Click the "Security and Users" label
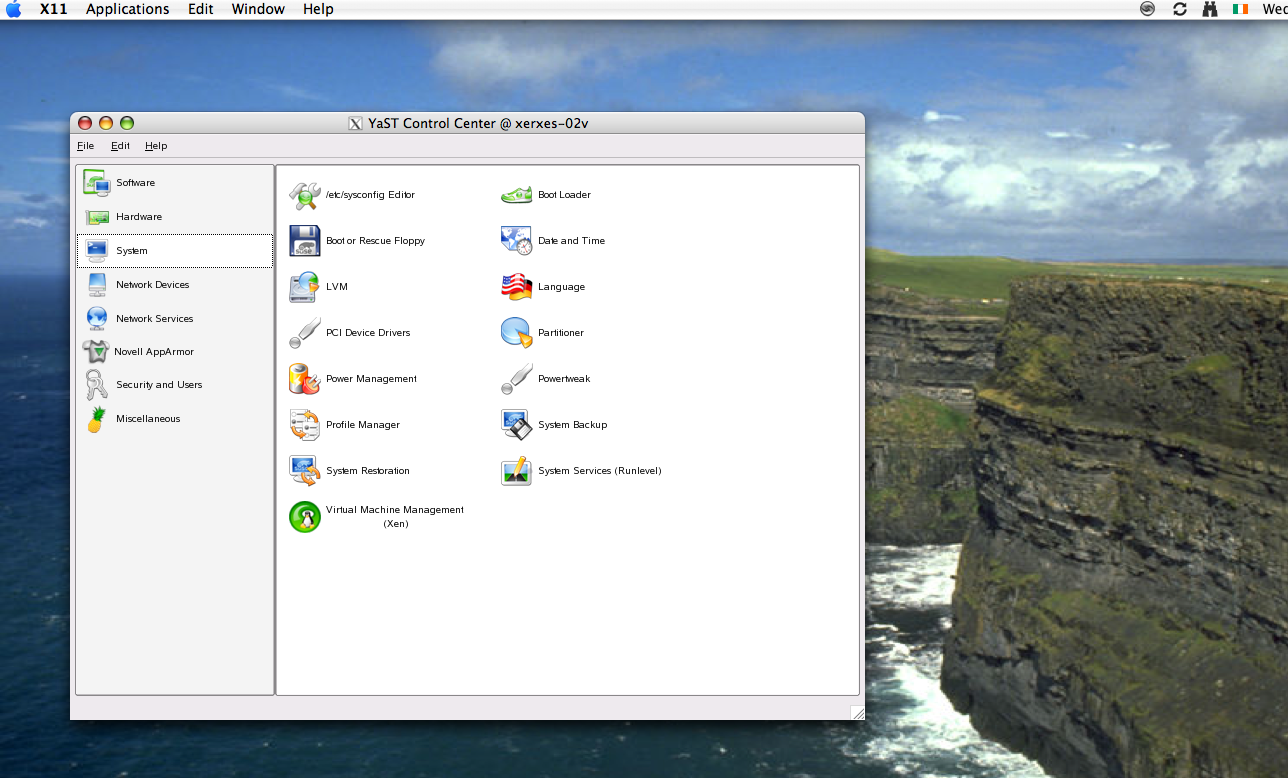This screenshot has width=1288, height=778. 159,385
